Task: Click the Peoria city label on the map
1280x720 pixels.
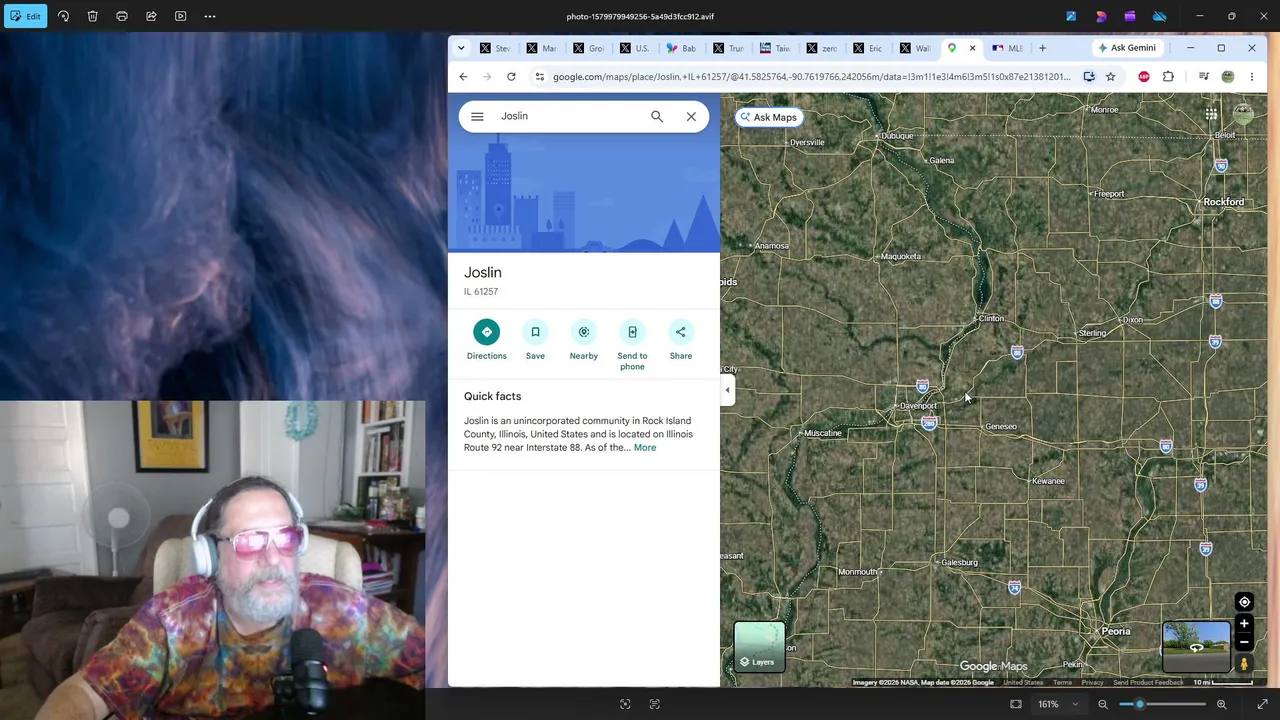Action: (1115, 631)
